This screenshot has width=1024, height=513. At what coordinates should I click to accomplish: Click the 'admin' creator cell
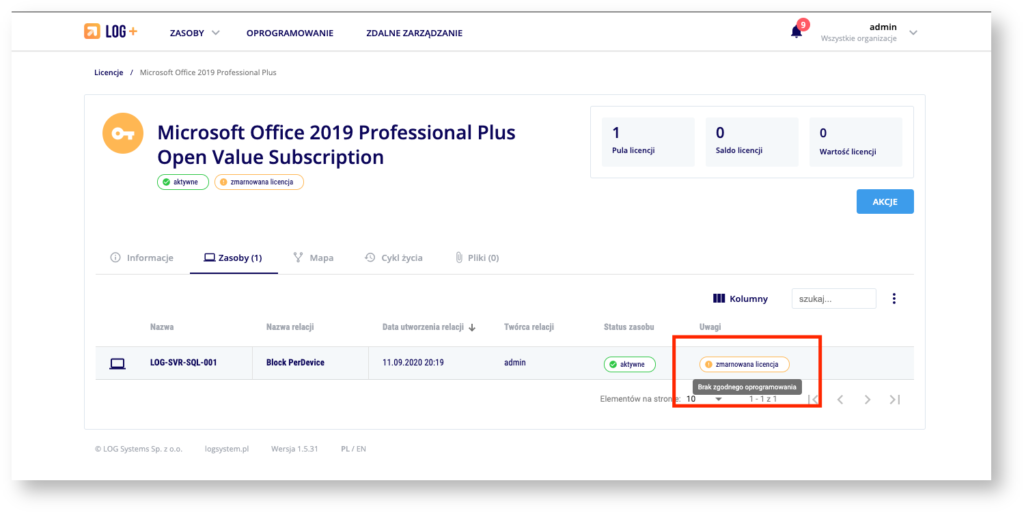pos(515,363)
